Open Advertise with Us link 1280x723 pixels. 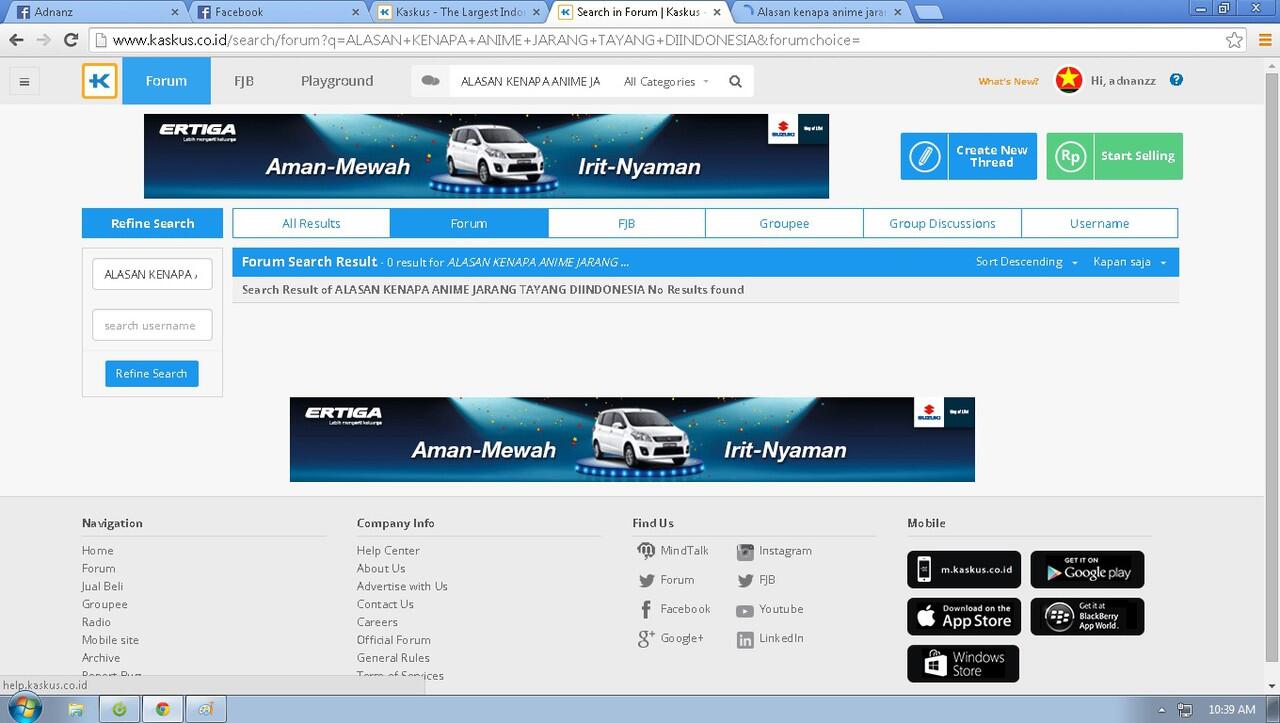coord(402,586)
